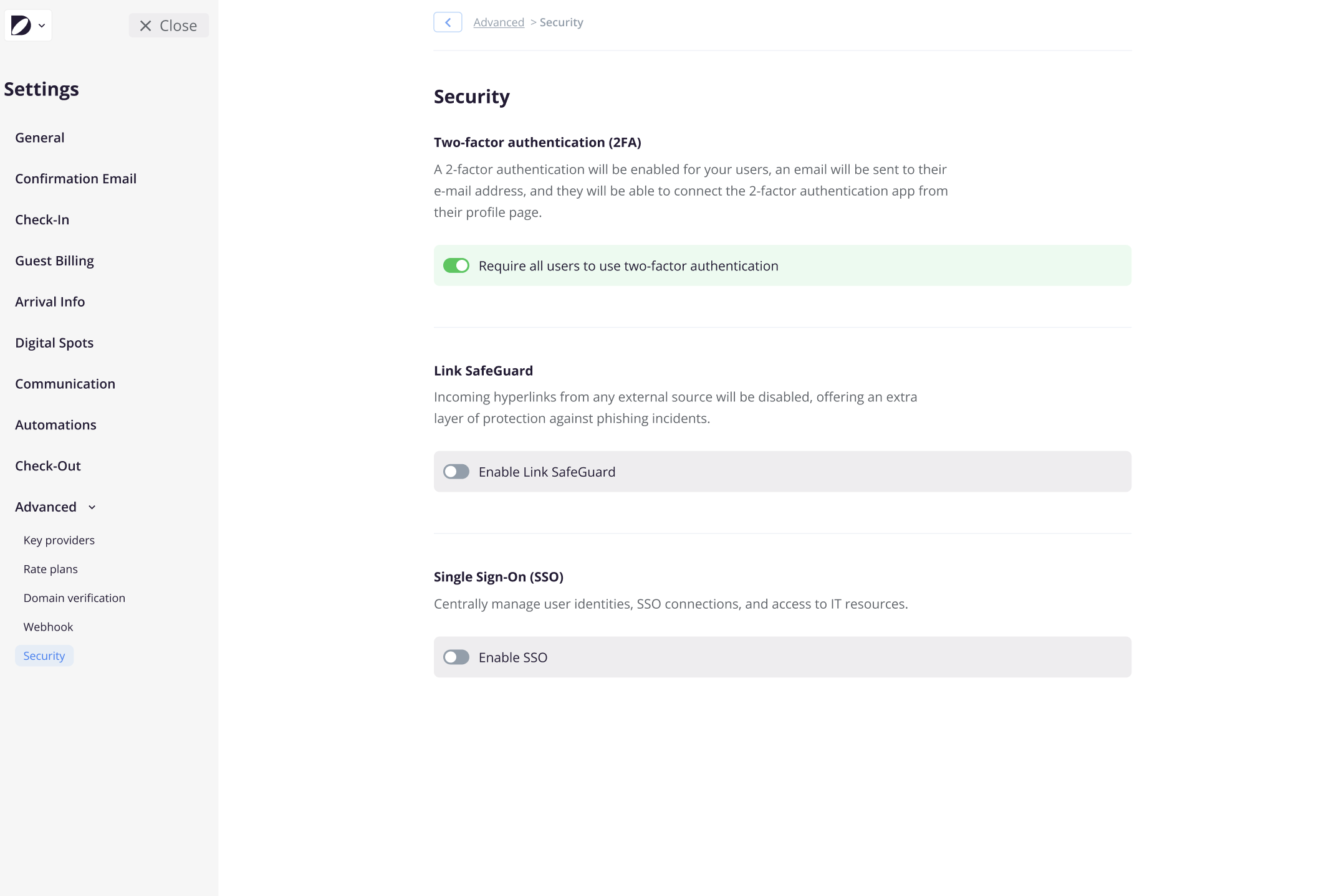
Task: Enable the Link SafeGuard toggle
Action: tap(456, 472)
